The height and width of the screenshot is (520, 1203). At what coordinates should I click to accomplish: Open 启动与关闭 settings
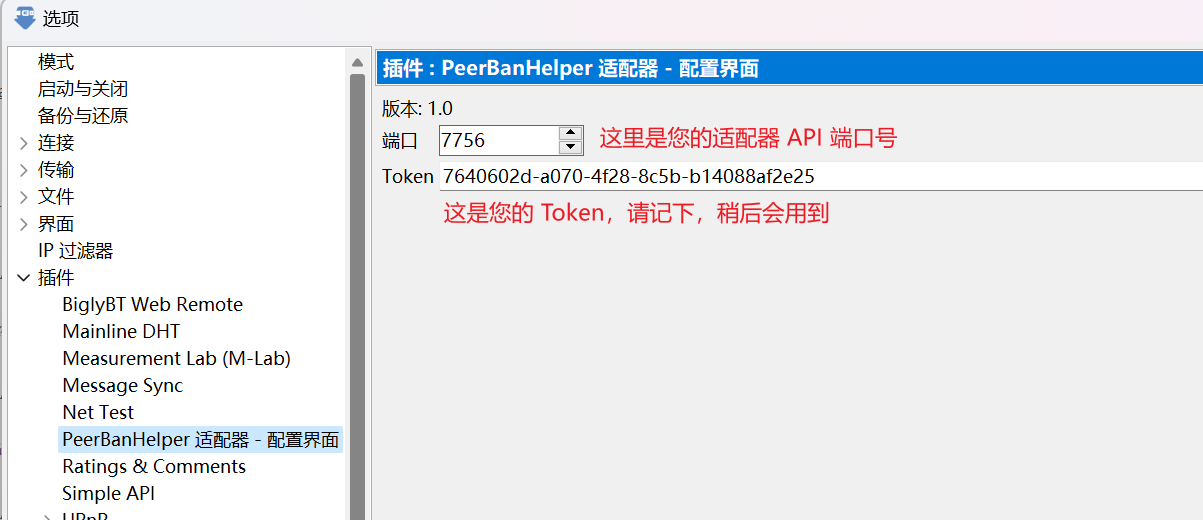(83, 89)
